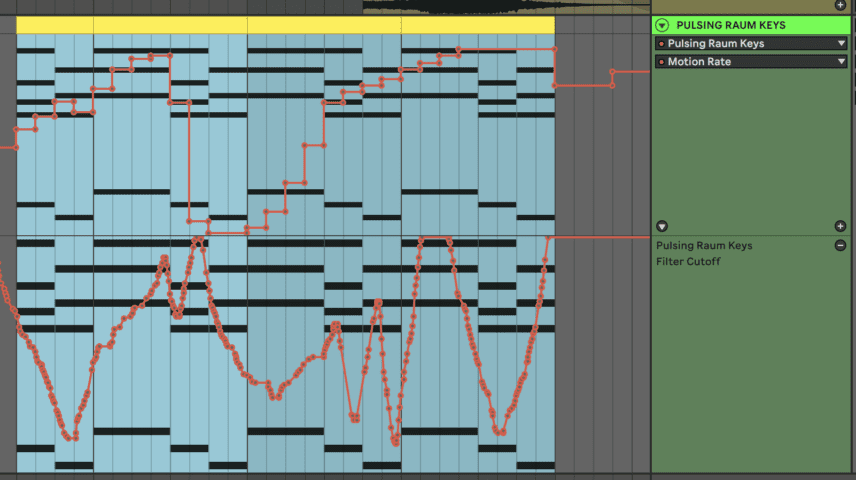This screenshot has height=480, width=856.
Task: Select the PULSING RAUM KEYS track title
Action: (730, 25)
